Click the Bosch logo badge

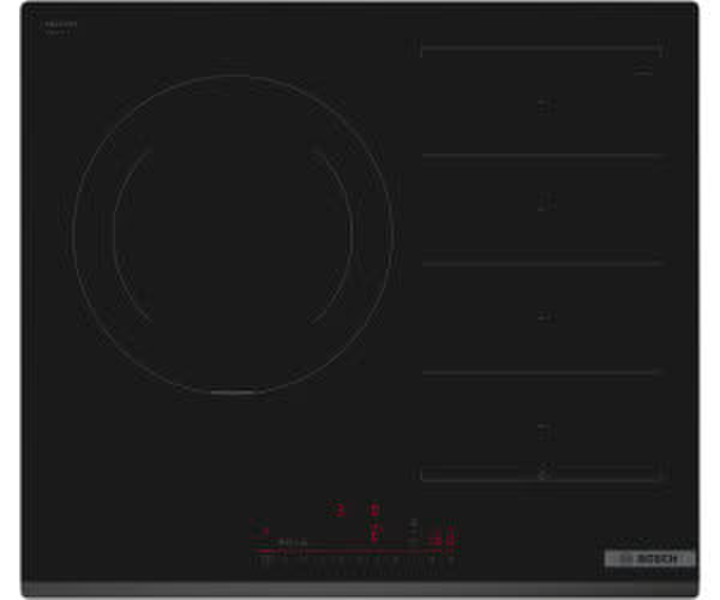click(649, 558)
